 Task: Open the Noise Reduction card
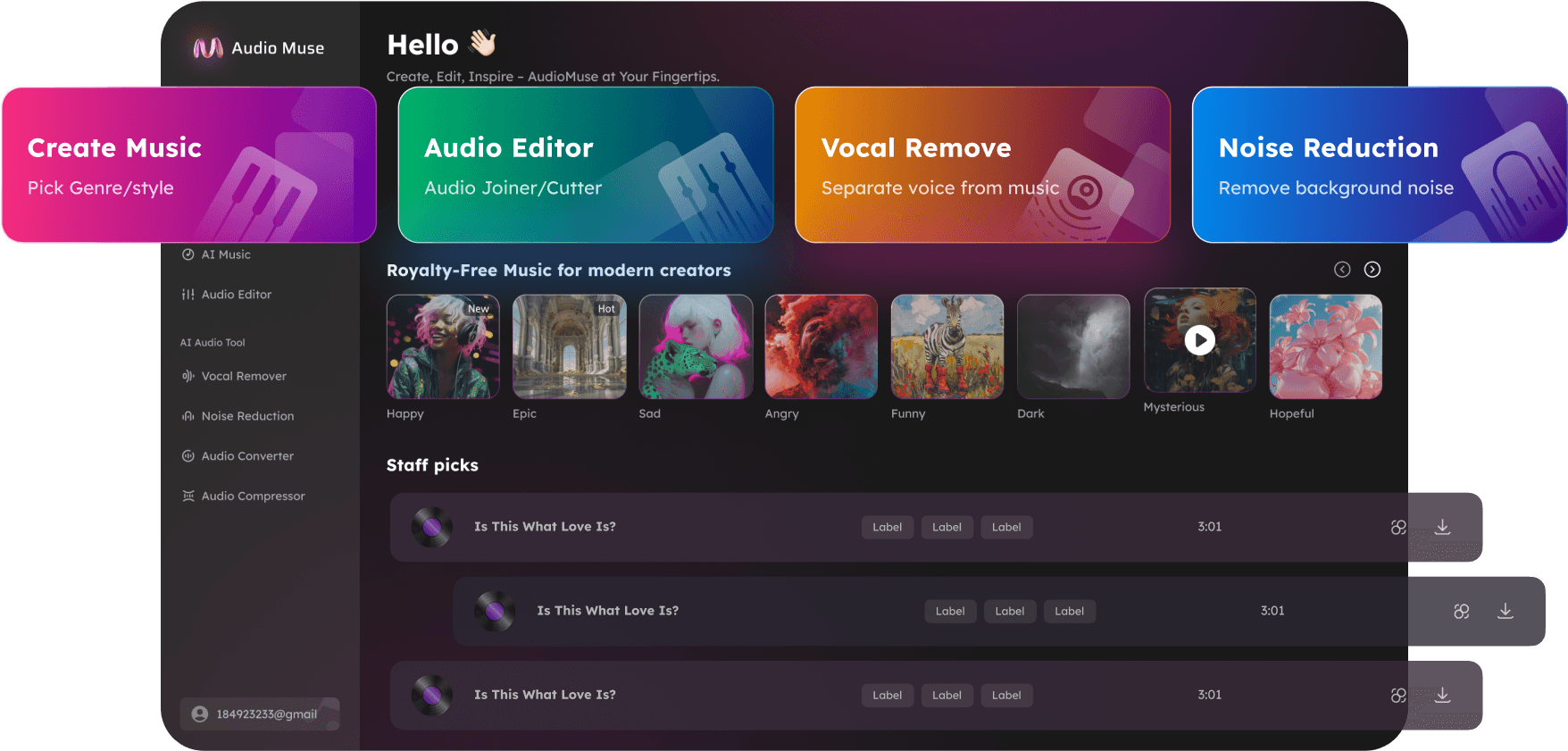click(x=1379, y=165)
